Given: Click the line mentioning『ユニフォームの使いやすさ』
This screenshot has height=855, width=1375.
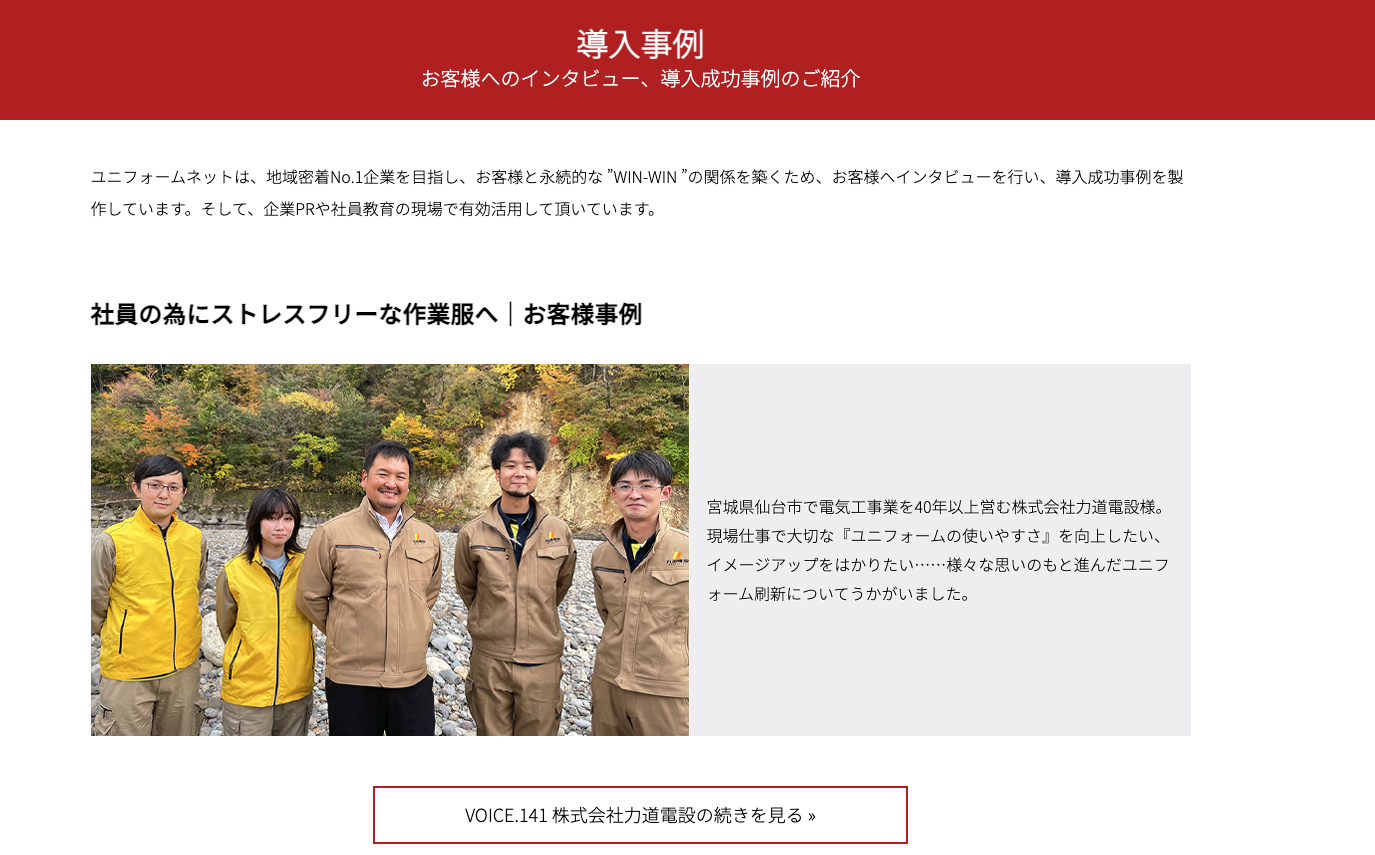Looking at the screenshot, I should pyautogui.click(x=934, y=536).
